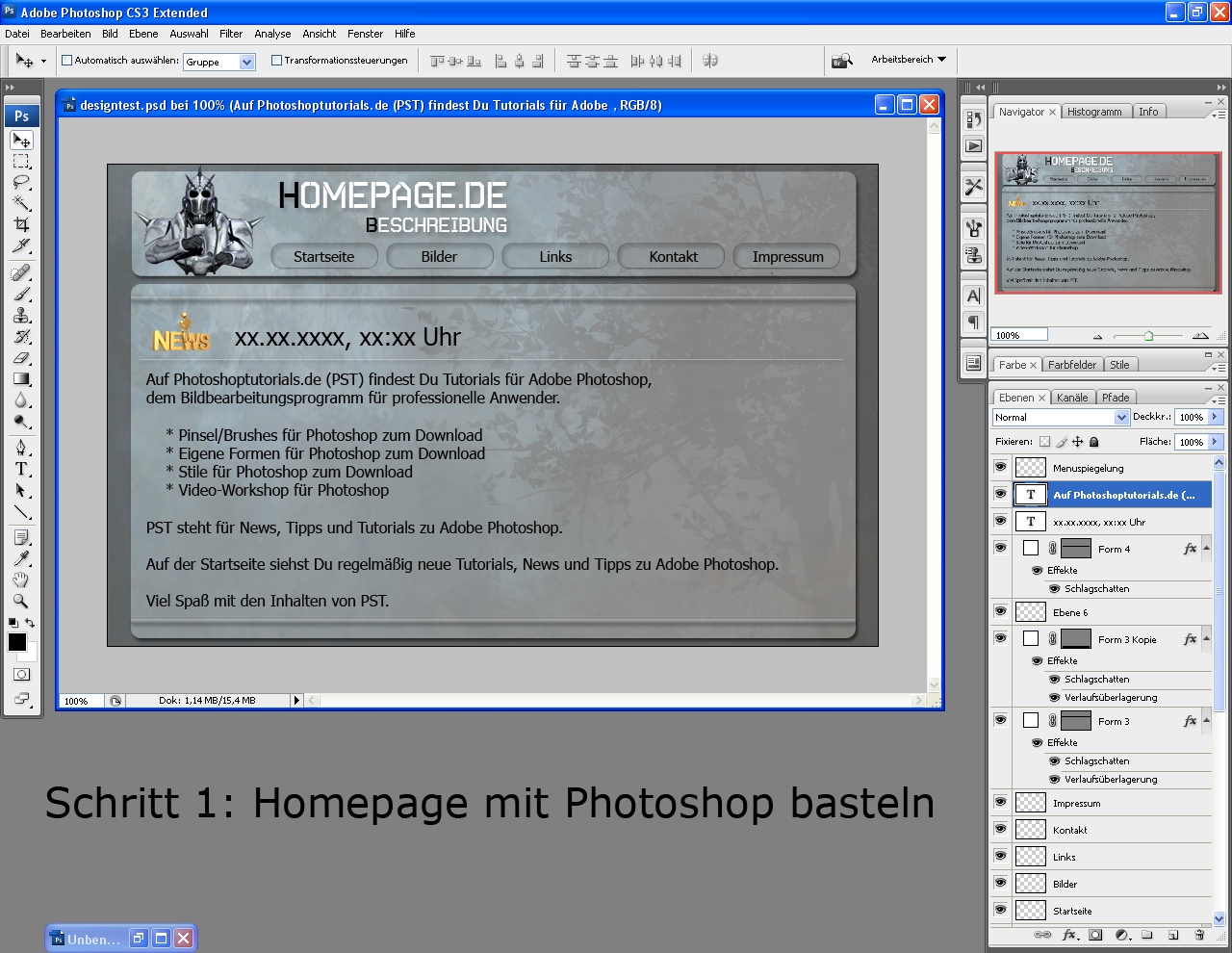The image size is (1232, 953).
Task: Click the Navigator zoom percentage field
Action: click(x=1019, y=335)
